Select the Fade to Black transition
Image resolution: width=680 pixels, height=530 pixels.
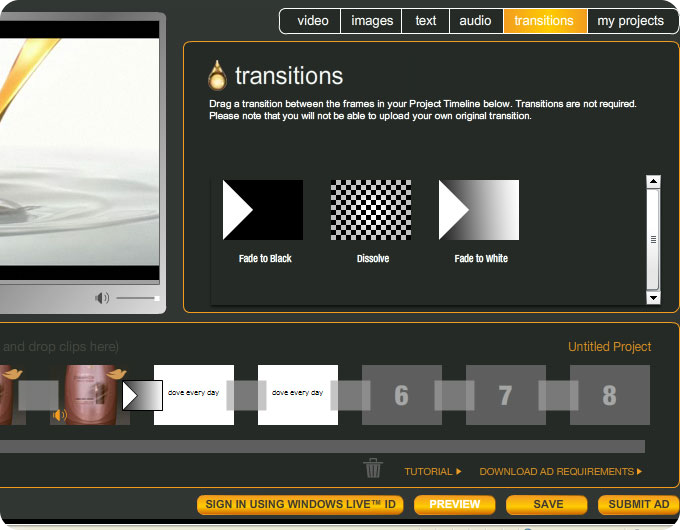coord(263,210)
